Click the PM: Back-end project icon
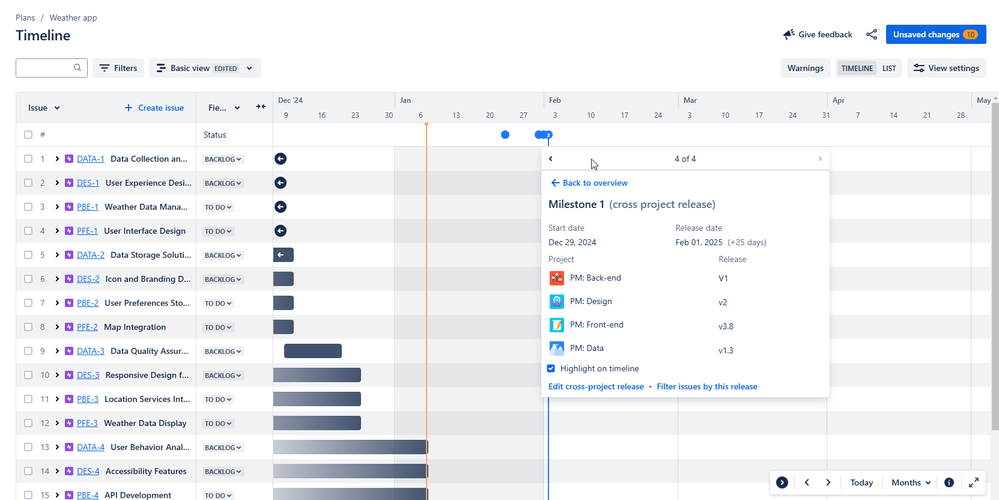This screenshot has width=999, height=500. pyautogui.click(x=557, y=278)
